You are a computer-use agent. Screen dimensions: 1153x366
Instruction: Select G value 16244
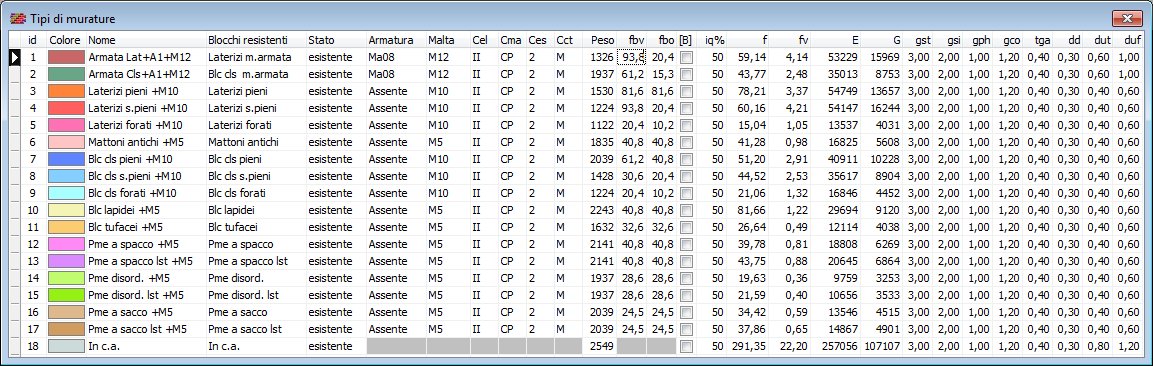[882, 108]
